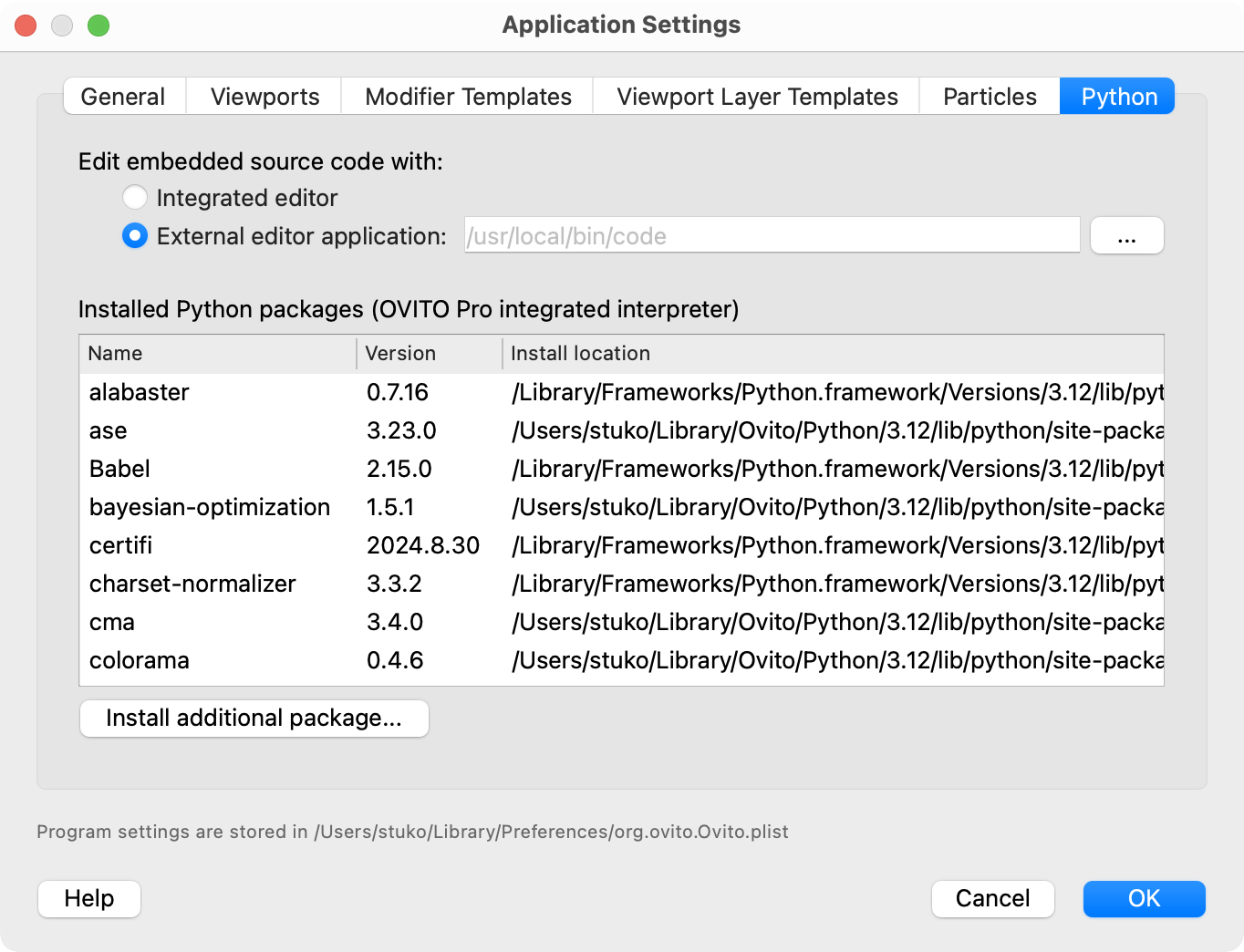The height and width of the screenshot is (952, 1244).
Task: Sort packages by Version column
Action: 429,354
